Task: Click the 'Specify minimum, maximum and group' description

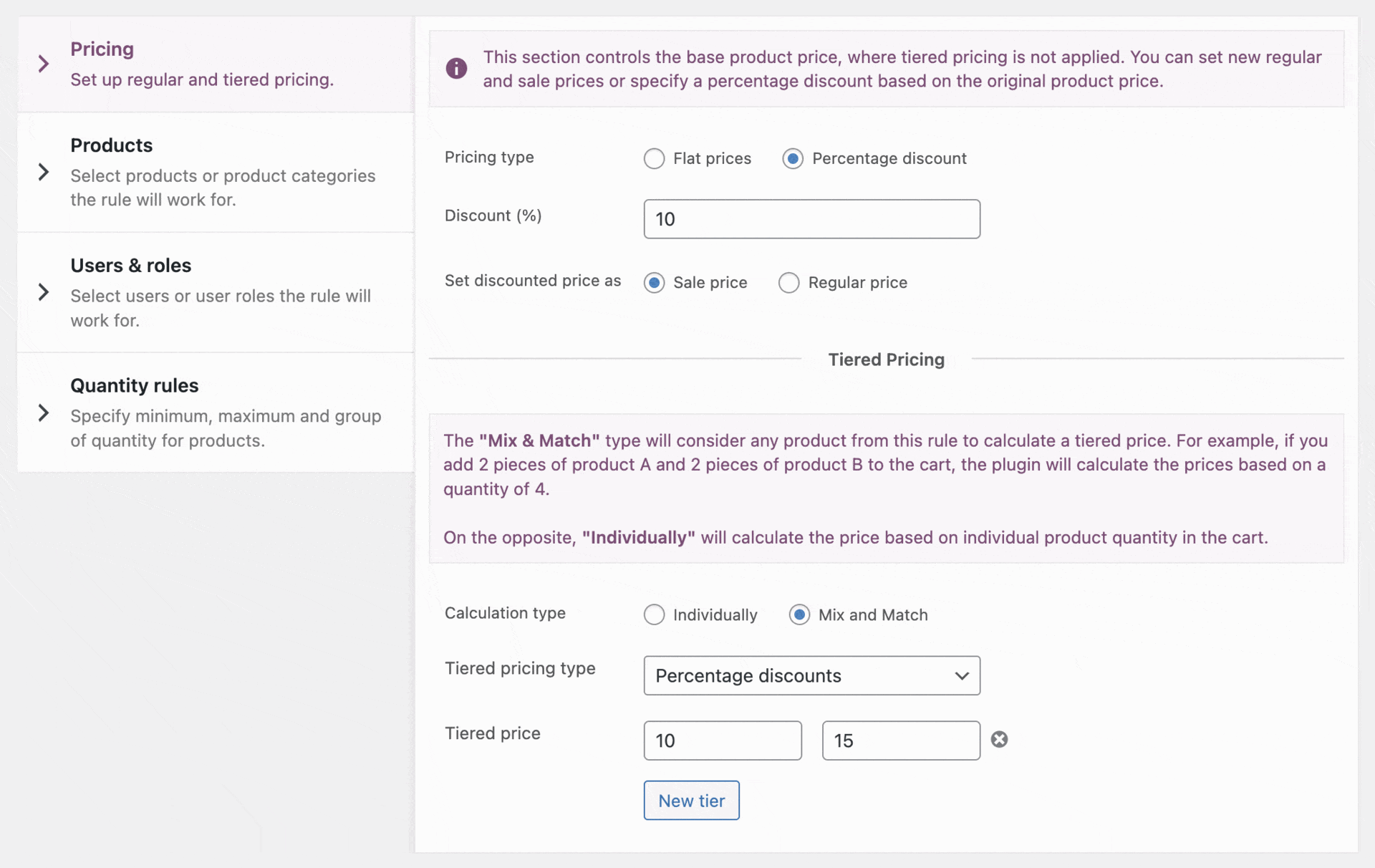Action: tap(226, 428)
